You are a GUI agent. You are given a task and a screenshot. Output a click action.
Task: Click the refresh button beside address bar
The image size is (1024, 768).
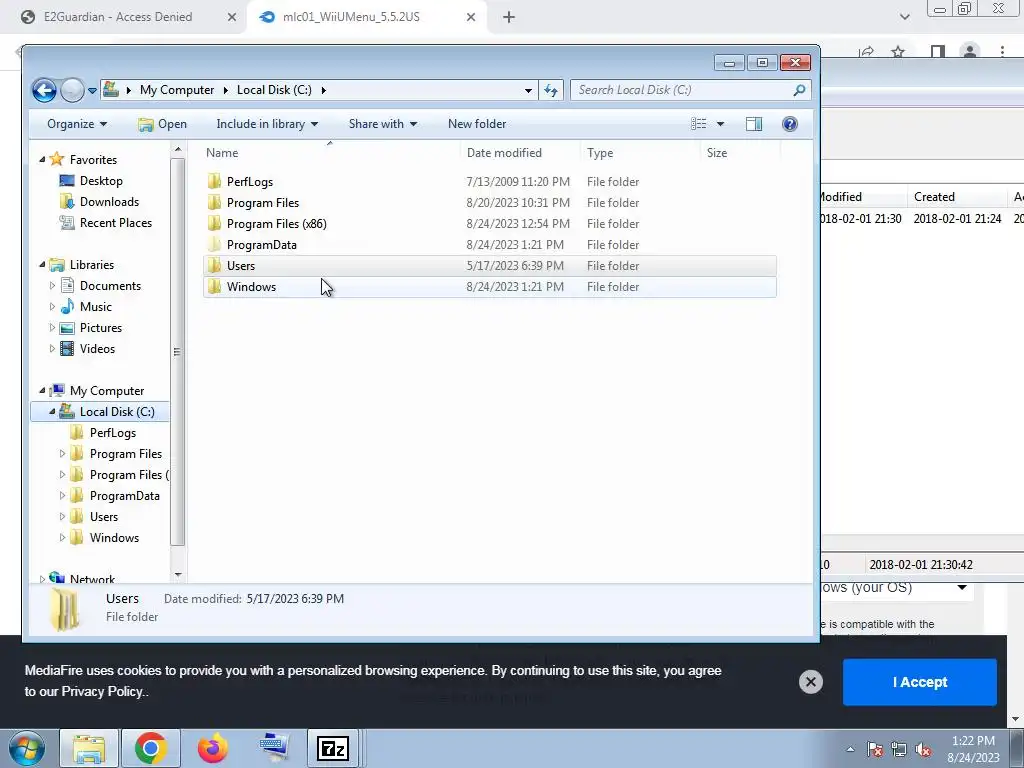pos(551,90)
